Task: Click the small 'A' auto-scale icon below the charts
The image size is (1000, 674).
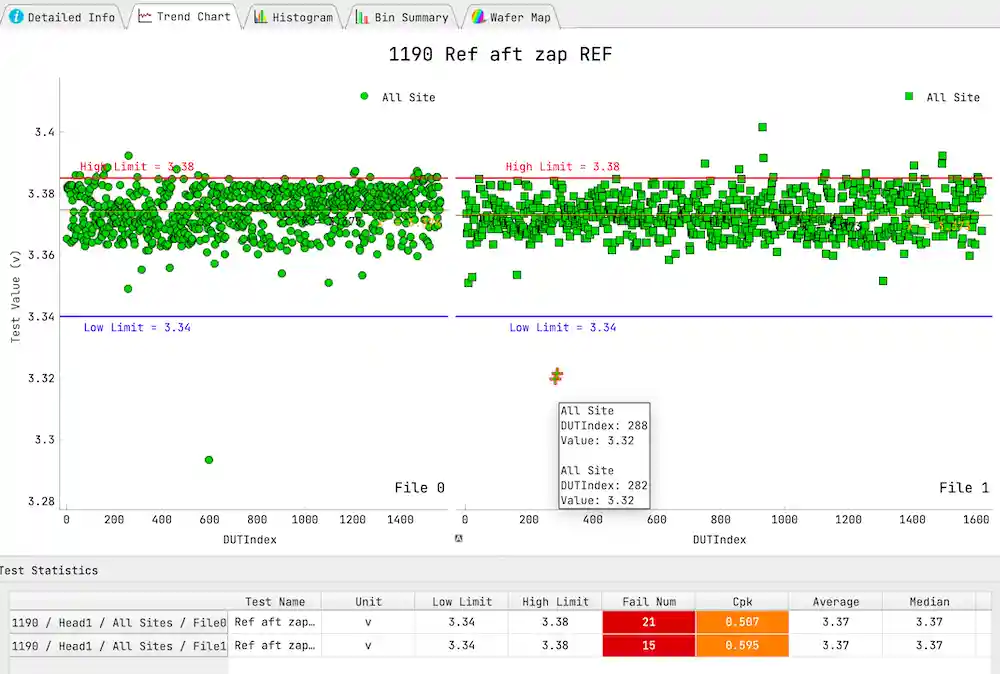Action: (x=458, y=538)
